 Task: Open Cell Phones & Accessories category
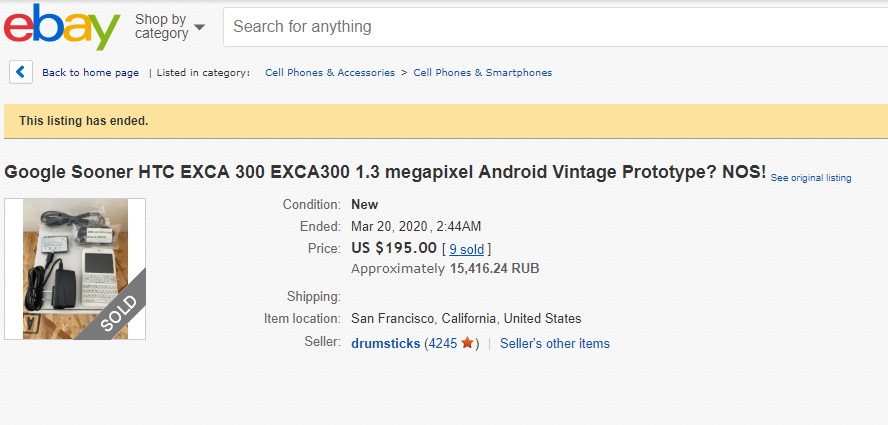click(x=330, y=73)
